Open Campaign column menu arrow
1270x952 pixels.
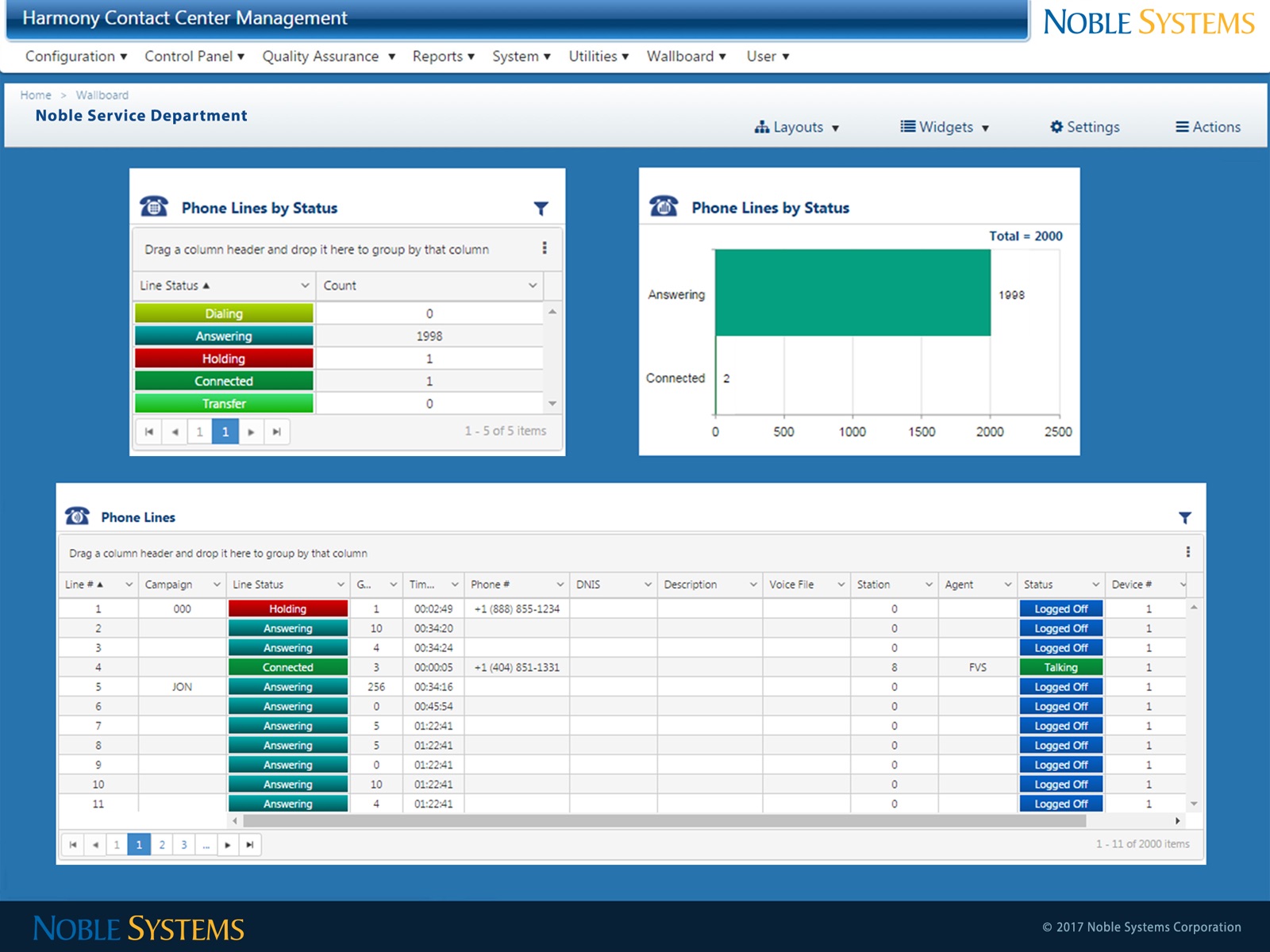click(x=216, y=585)
